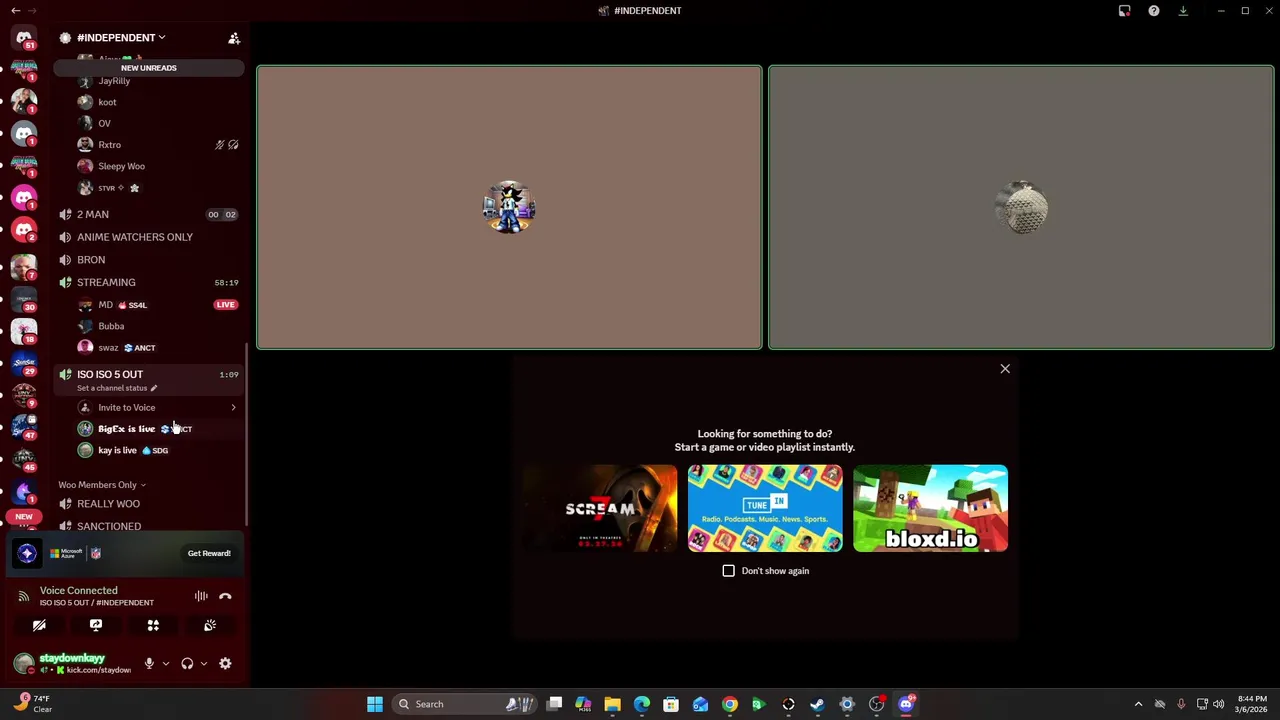This screenshot has width=1280, height=720.
Task: Open Windows Start menu
Action: pos(375,704)
